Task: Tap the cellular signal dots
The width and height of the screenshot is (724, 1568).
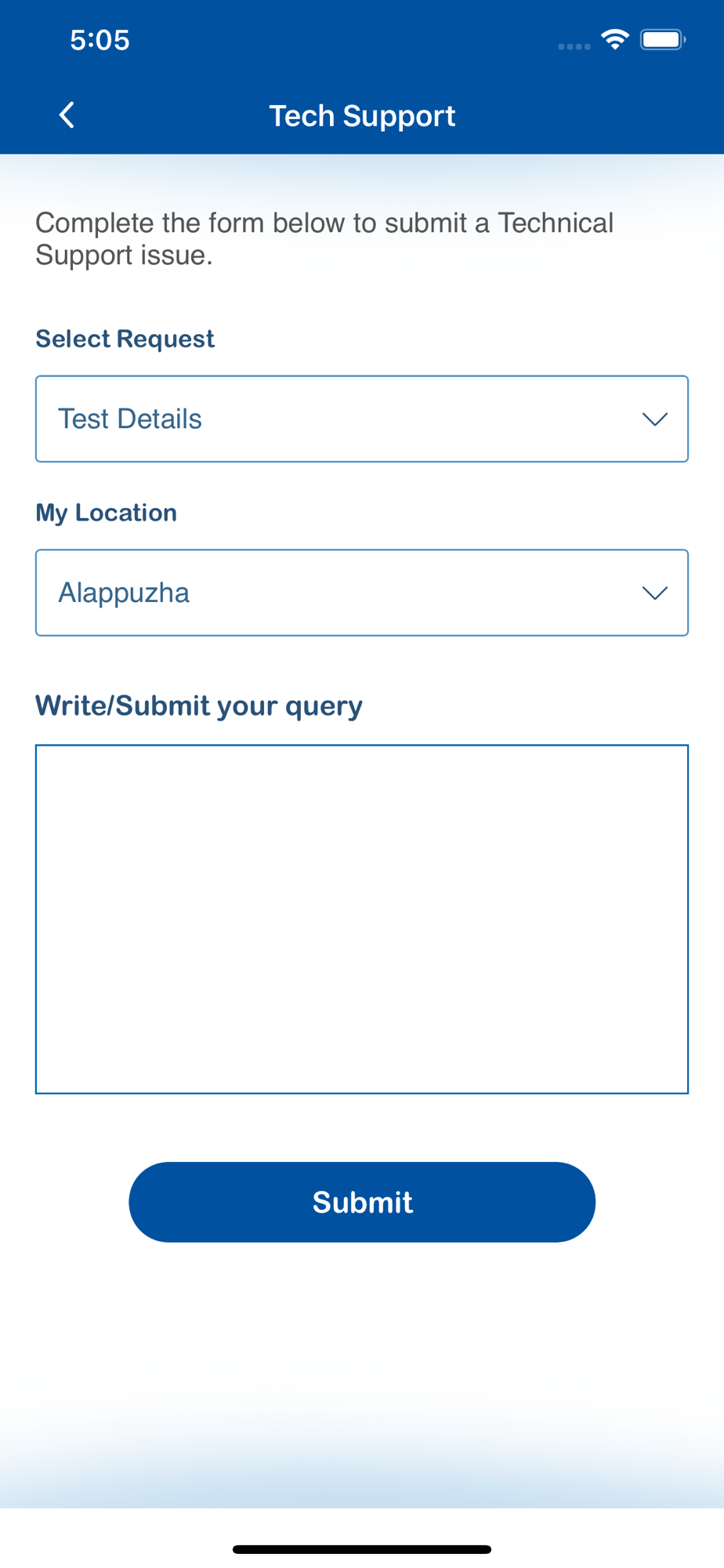Action: (574, 46)
